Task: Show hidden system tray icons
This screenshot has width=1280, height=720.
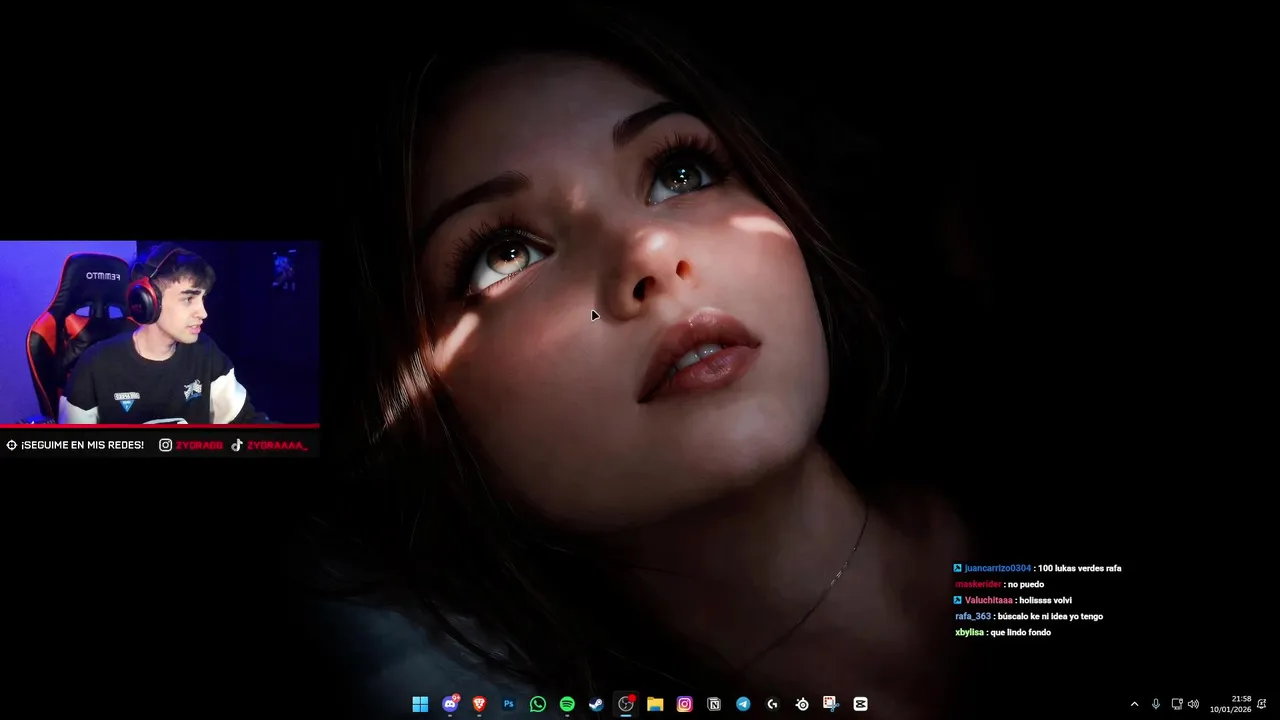Action: 1134,704
